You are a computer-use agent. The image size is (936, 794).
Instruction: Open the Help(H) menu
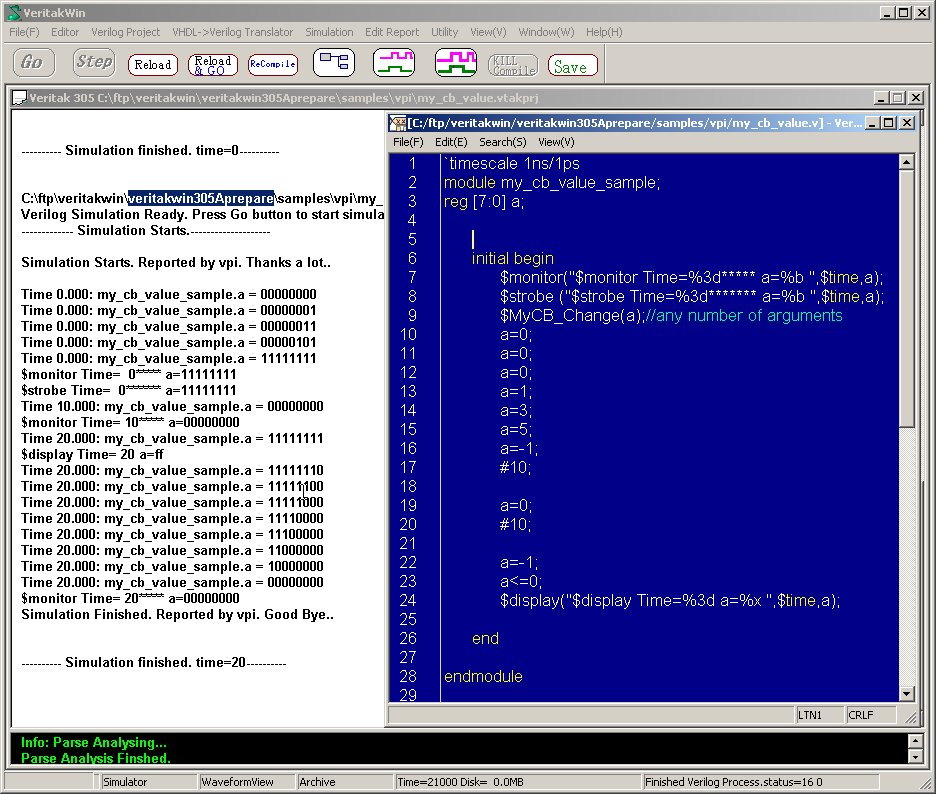(604, 32)
